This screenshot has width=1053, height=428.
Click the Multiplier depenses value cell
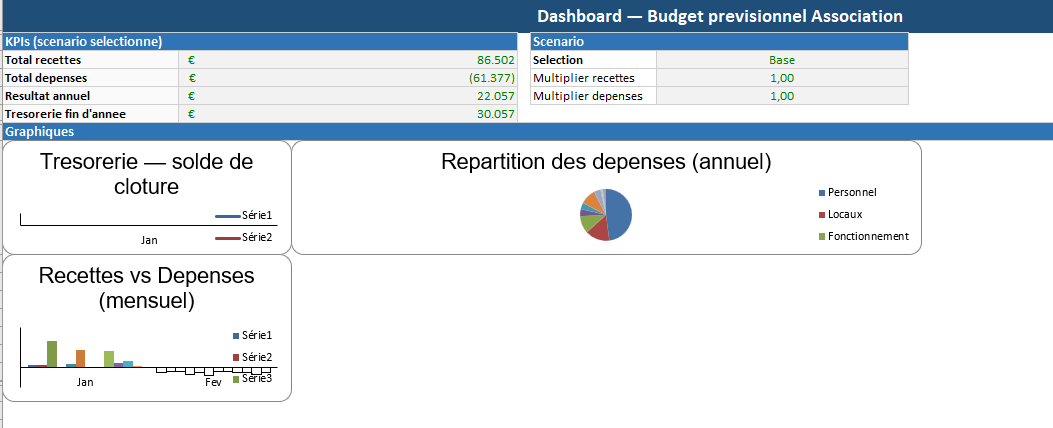[782, 96]
